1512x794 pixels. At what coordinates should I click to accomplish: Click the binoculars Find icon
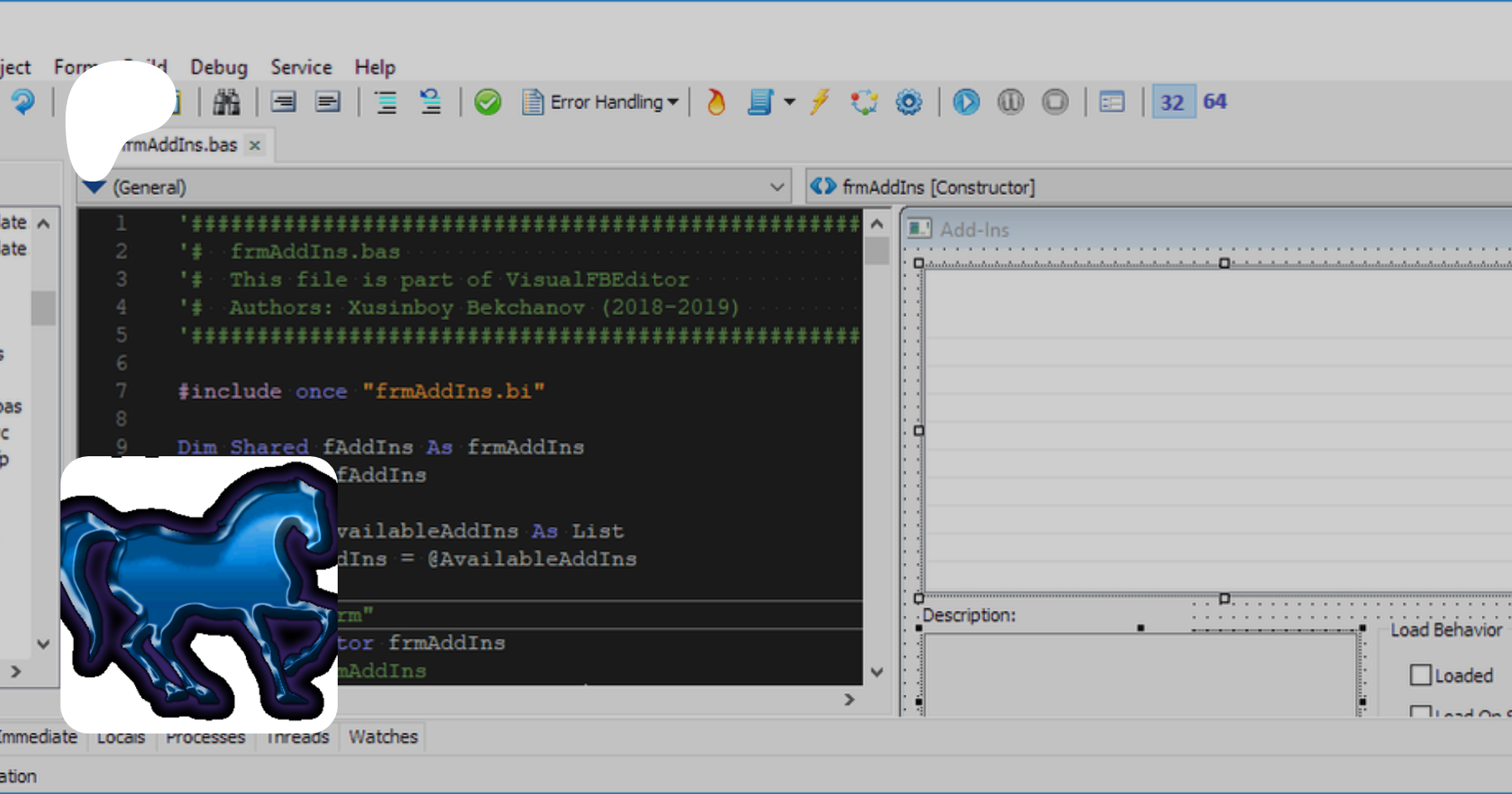(x=226, y=103)
